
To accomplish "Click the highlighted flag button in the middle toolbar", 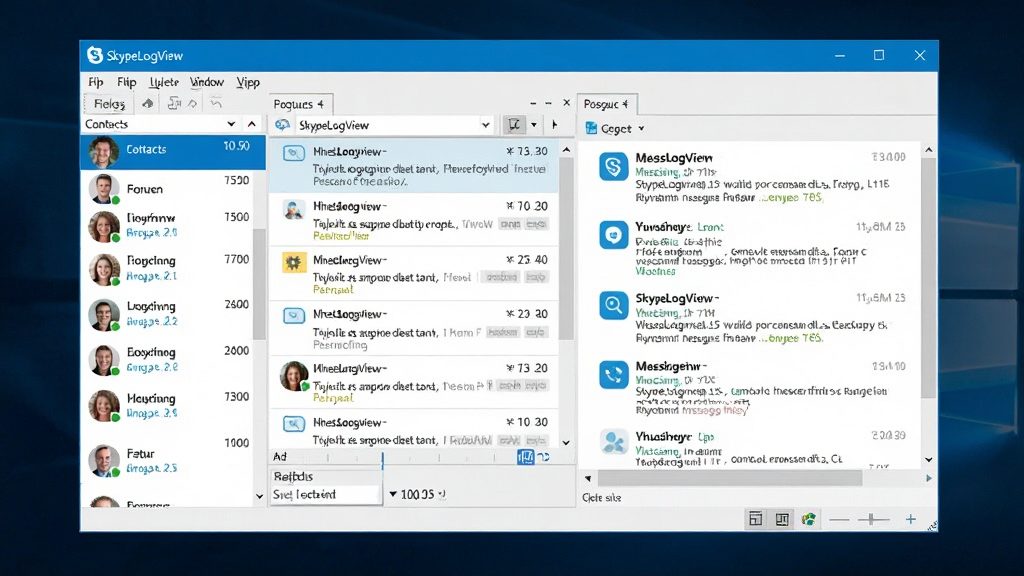I will (x=515, y=125).
